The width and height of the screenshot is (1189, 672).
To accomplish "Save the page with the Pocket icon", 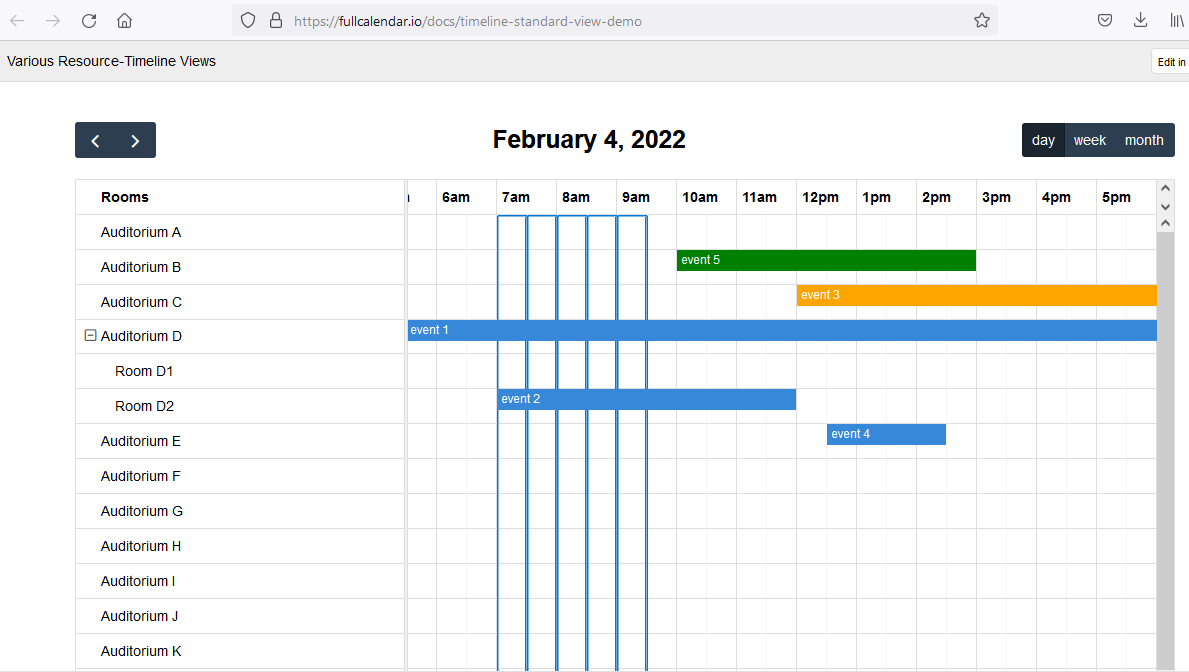I will (1104, 20).
